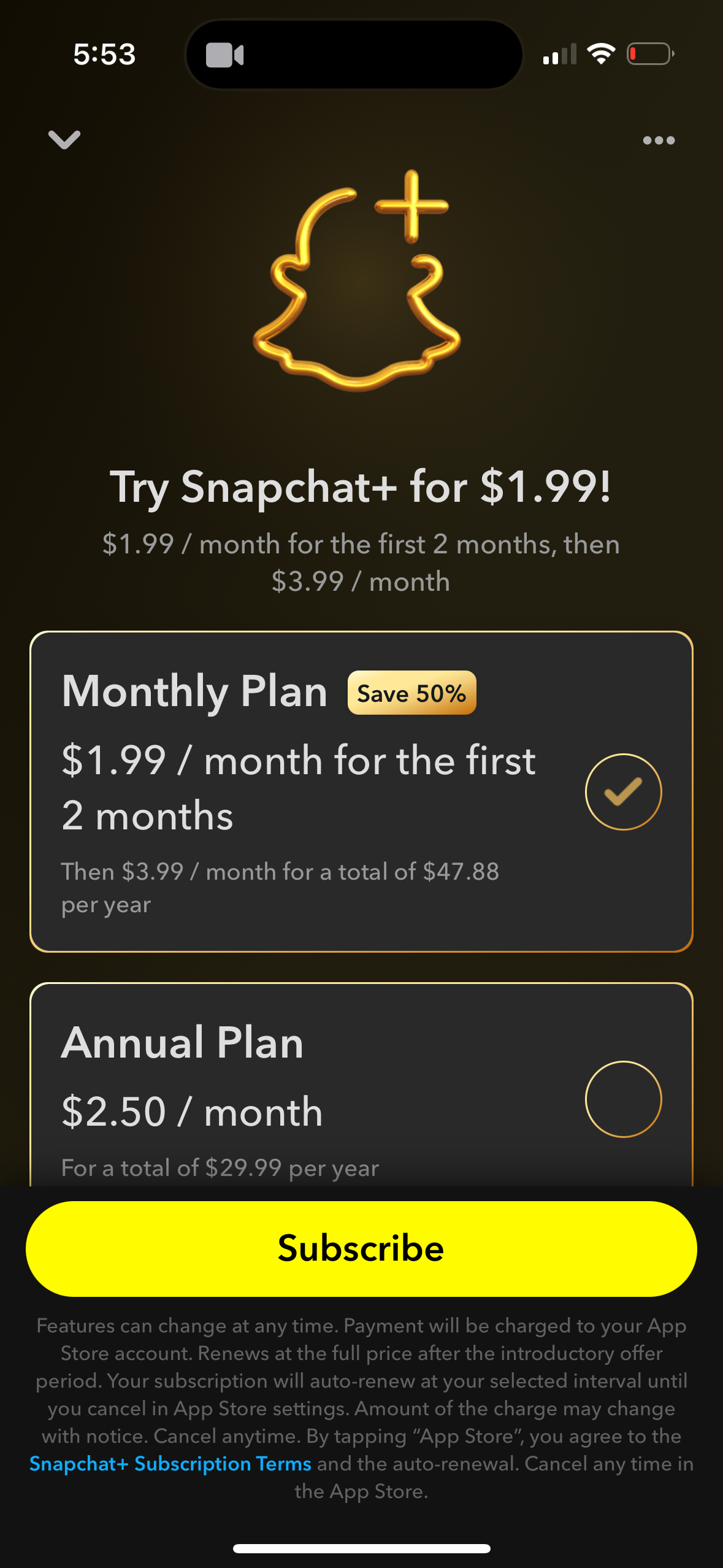Tap the Wi-Fi status icon
Screen dimensions: 723x1568
coord(601,54)
